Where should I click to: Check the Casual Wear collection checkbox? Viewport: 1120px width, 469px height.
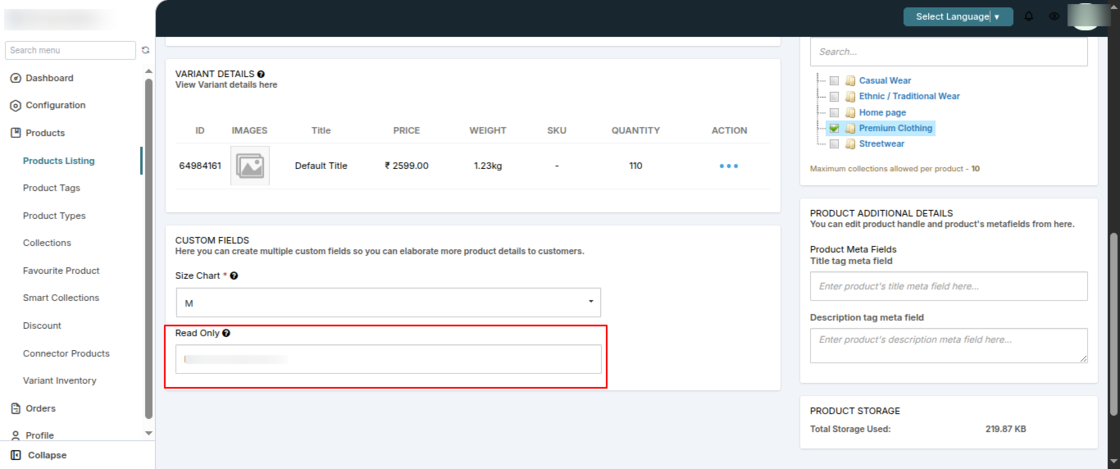pos(834,81)
